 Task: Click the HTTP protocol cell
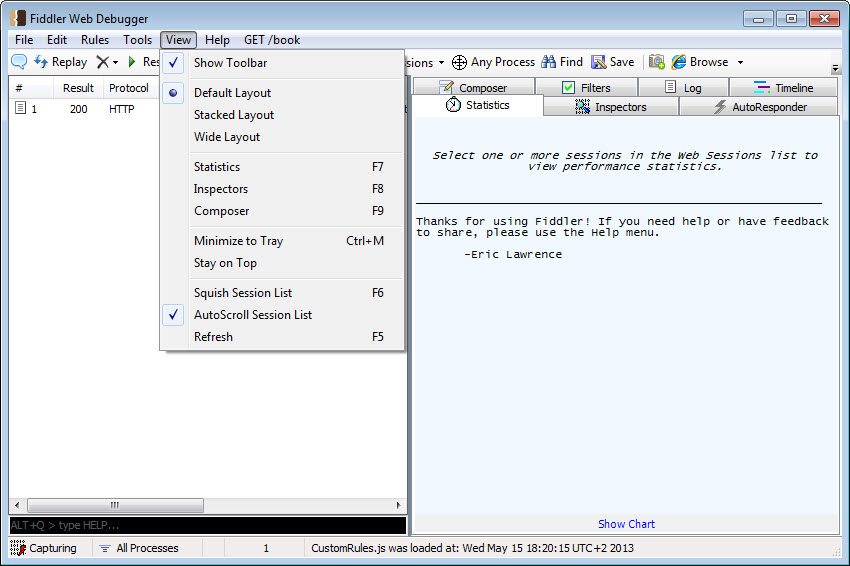click(121, 109)
